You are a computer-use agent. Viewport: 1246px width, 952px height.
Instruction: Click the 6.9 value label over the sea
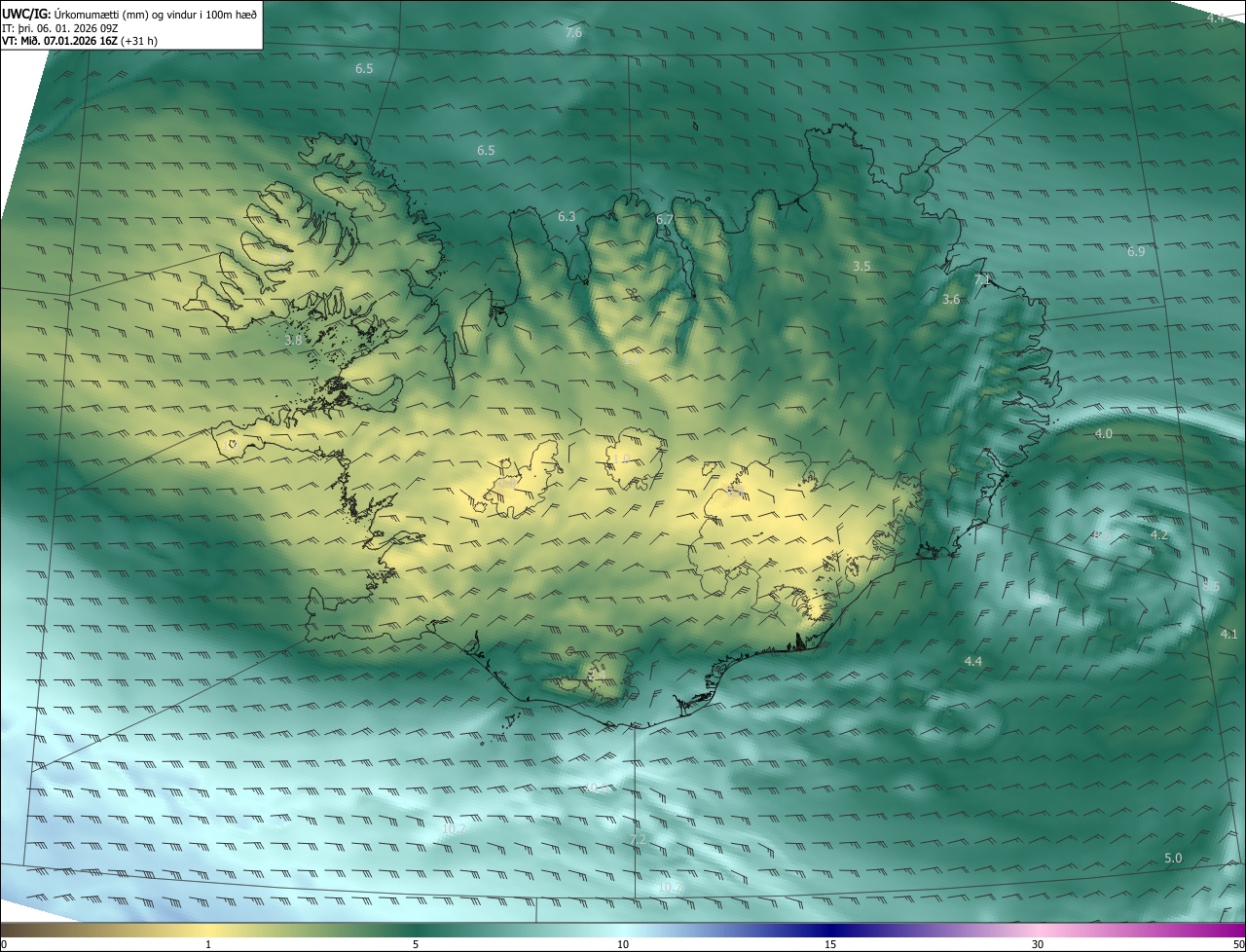1136,252
